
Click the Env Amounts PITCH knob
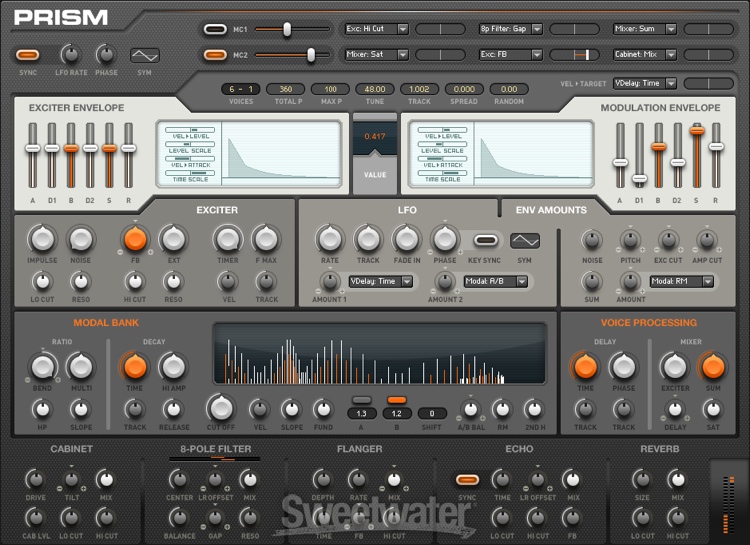(630, 240)
